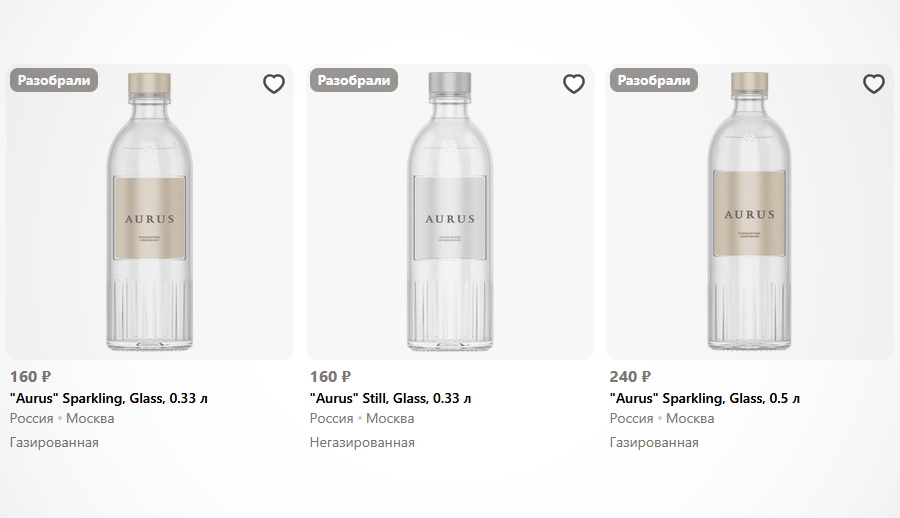Click 'Газированная' under Aurus Sparkling 0.33 л
This screenshot has width=900, height=518.
[x=54, y=442]
